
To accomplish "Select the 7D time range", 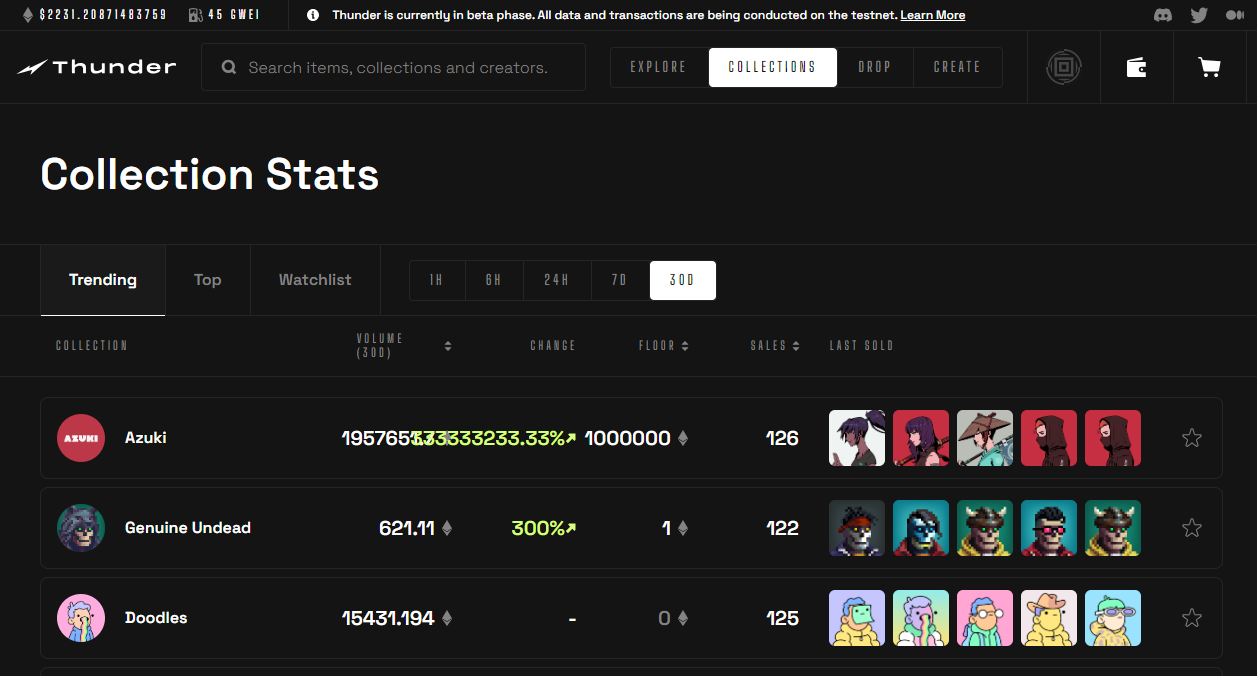I will 620,280.
